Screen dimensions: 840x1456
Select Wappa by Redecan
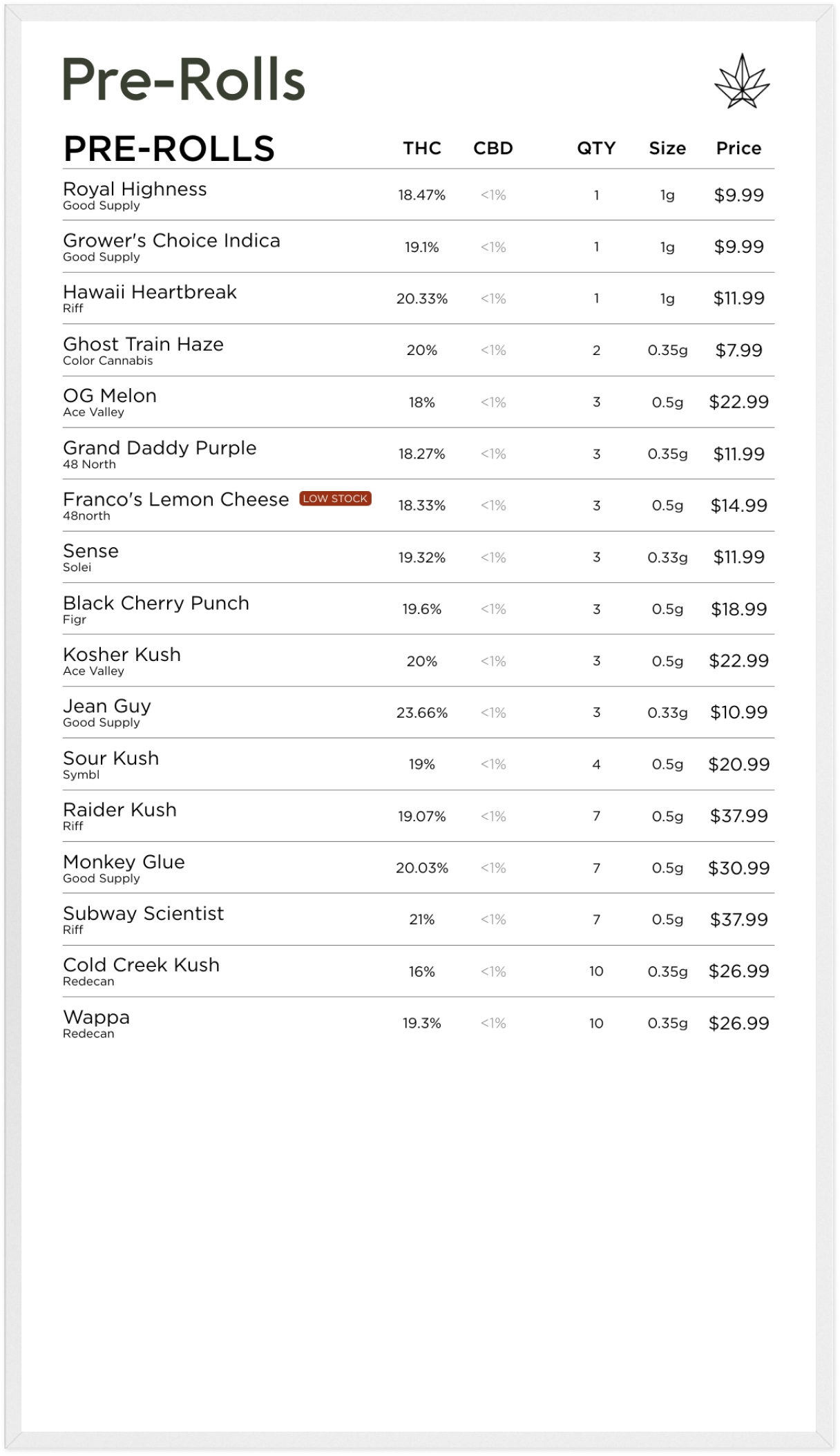(418, 1024)
